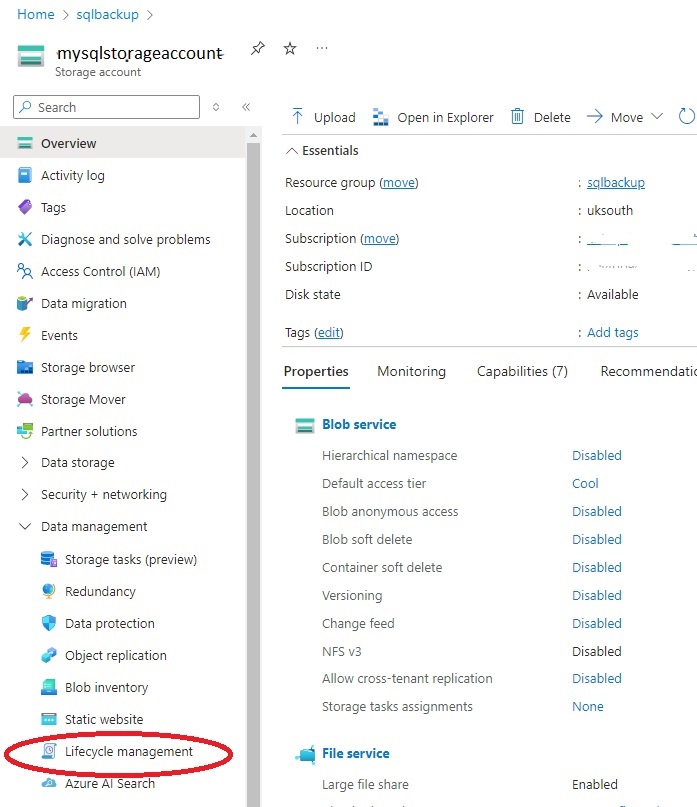Click Disabled value for Hierarchical namespace
697x807 pixels.
point(597,455)
